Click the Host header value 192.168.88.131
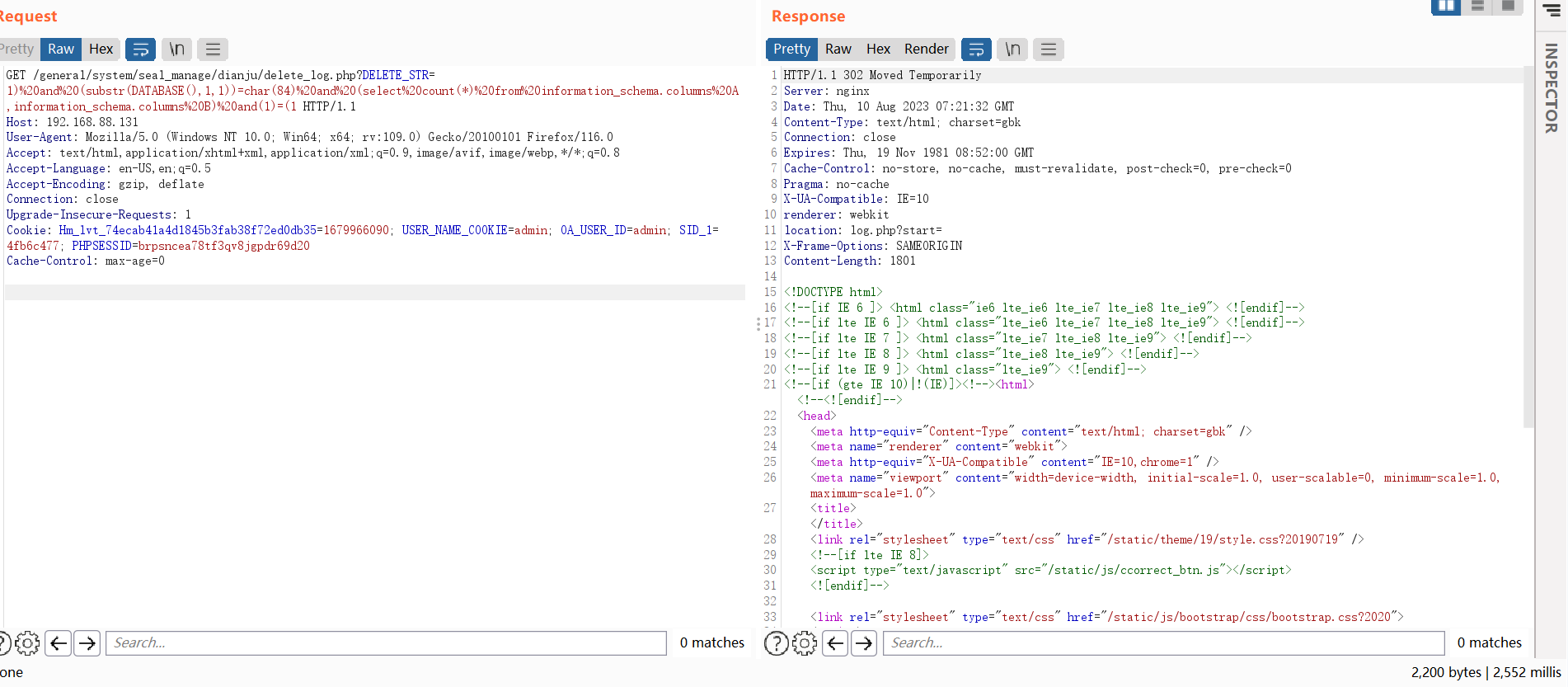Viewport: 1568px width, 687px height. click(92, 122)
